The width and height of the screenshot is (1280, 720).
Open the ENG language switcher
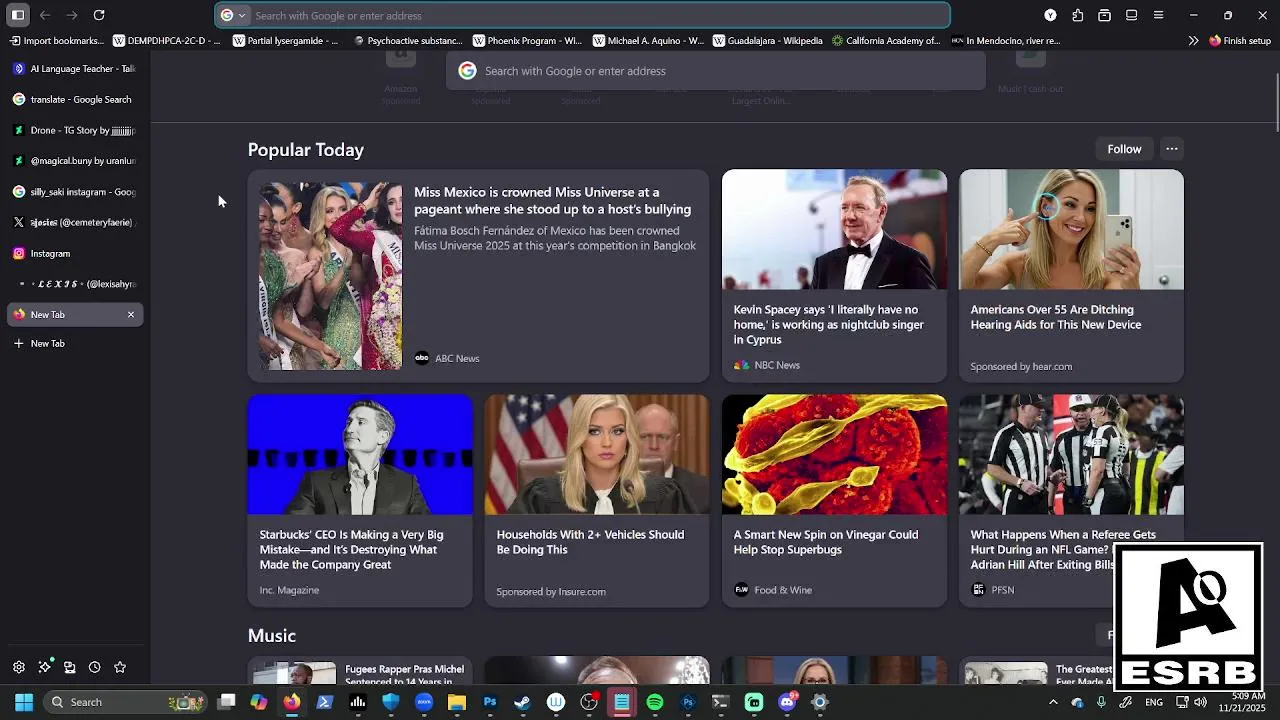(1154, 702)
